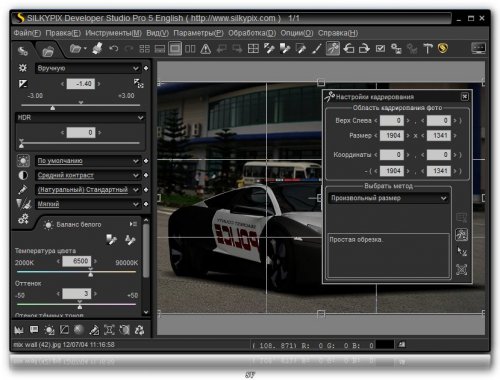Image resolution: width=500 pixels, height=380 pixels.
Task: Click the exposure bias value field -1.40
Action: tap(81, 84)
